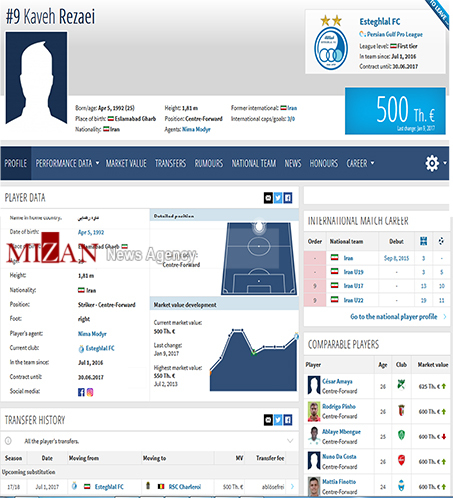The width and height of the screenshot is (453, 498).
Task: Open player's Instagram social media icon
Action: tap(90, 392)
